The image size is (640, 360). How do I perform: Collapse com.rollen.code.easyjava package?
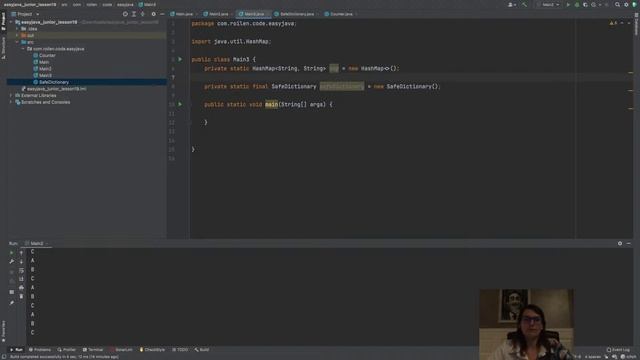pyautogui.click(x=23, y=49)
